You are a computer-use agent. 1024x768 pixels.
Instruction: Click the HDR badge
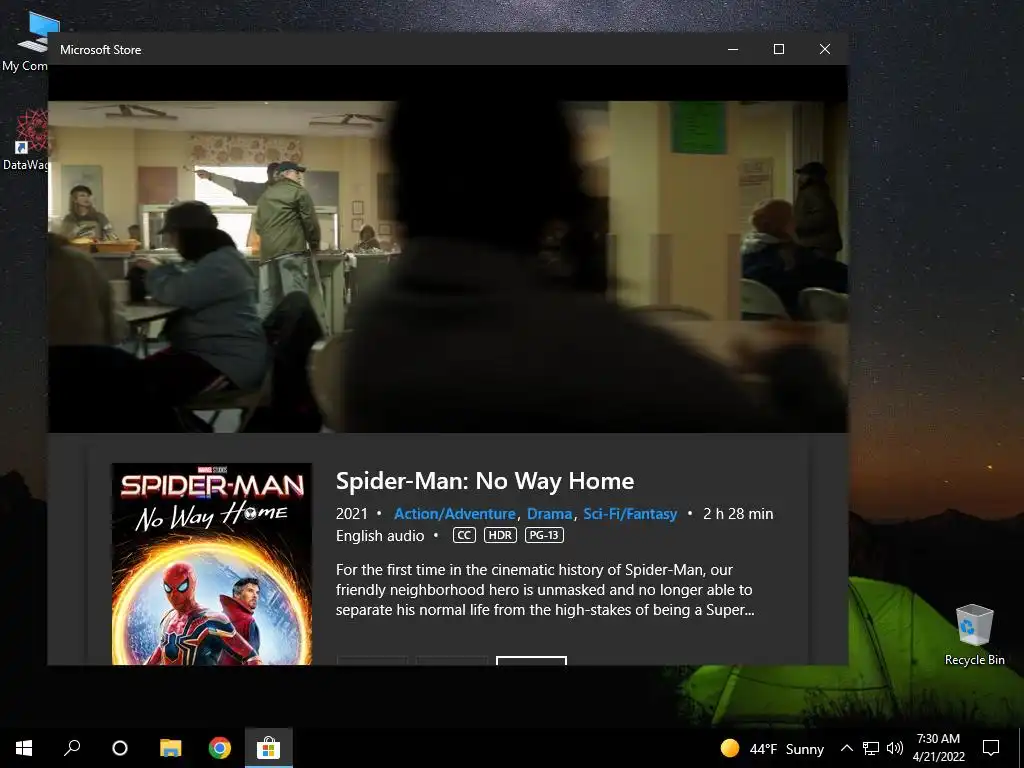coord(500,536)
